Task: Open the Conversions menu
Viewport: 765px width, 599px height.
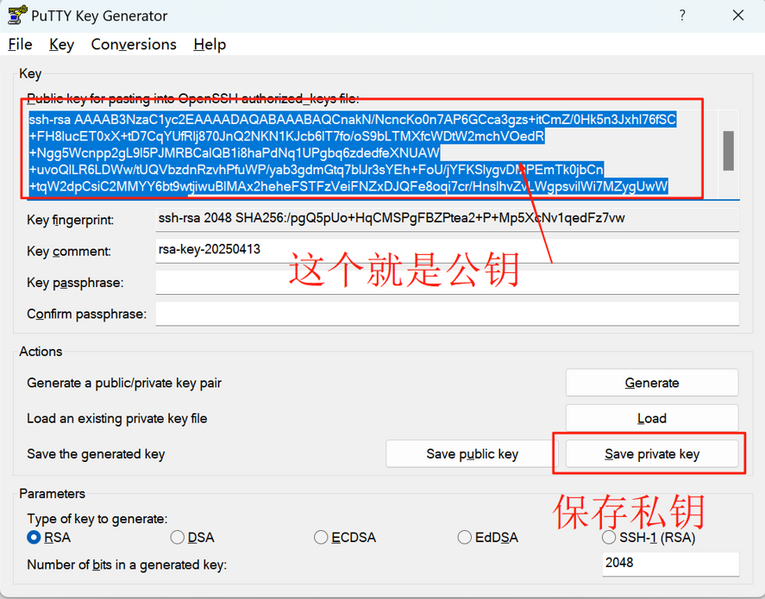Action: pyautogui.click(x=133, y=44)
